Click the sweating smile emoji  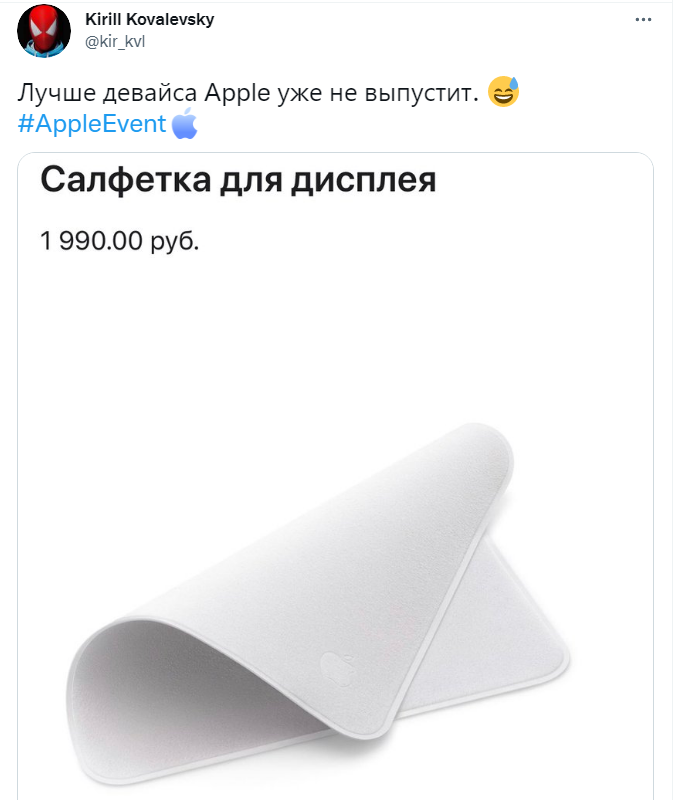[x=503, y=91]
